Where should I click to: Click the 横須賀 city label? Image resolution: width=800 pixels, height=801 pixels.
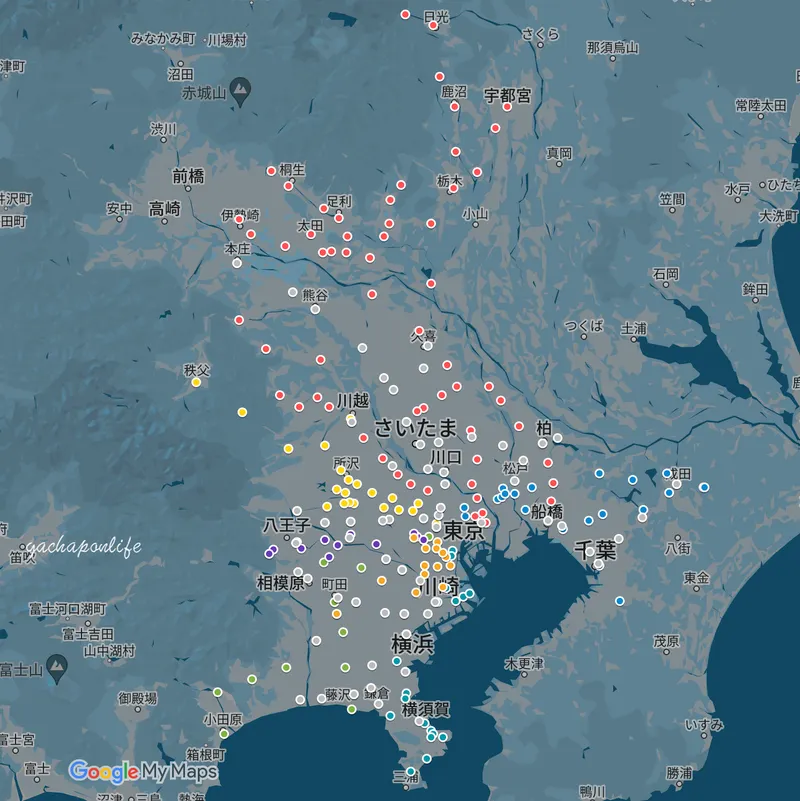(426, 709)
